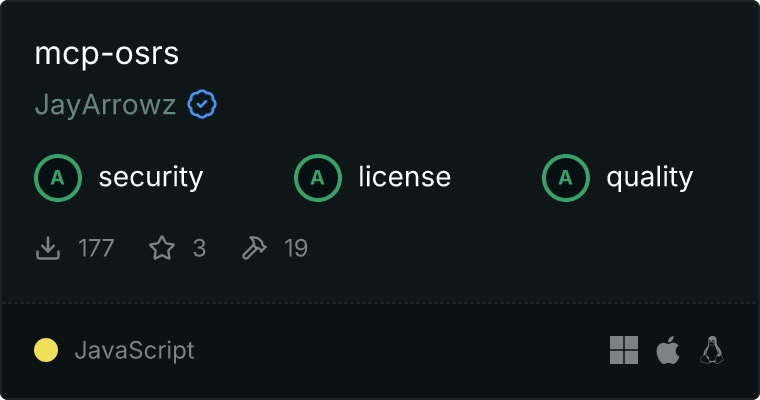This screenshot has height=400, width=760.
Task: Click the security label text
Action: (x=151, y=177)
